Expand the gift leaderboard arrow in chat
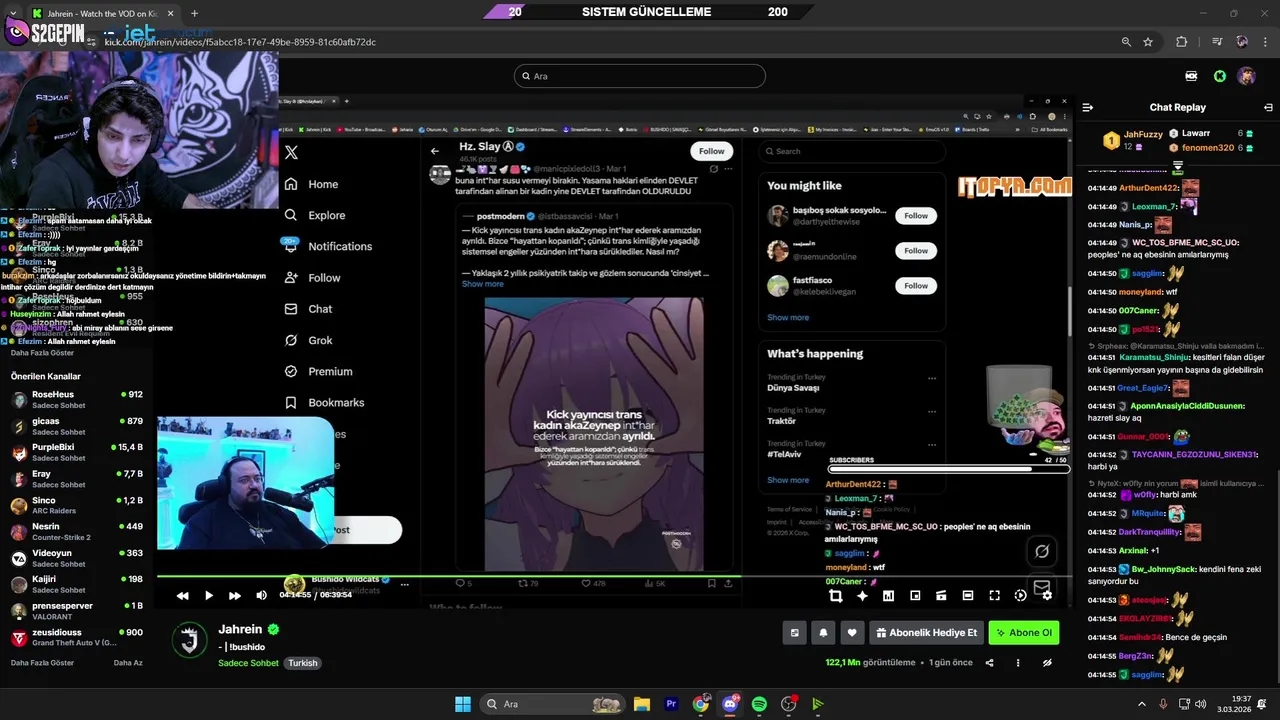 tap(1178, 165)
